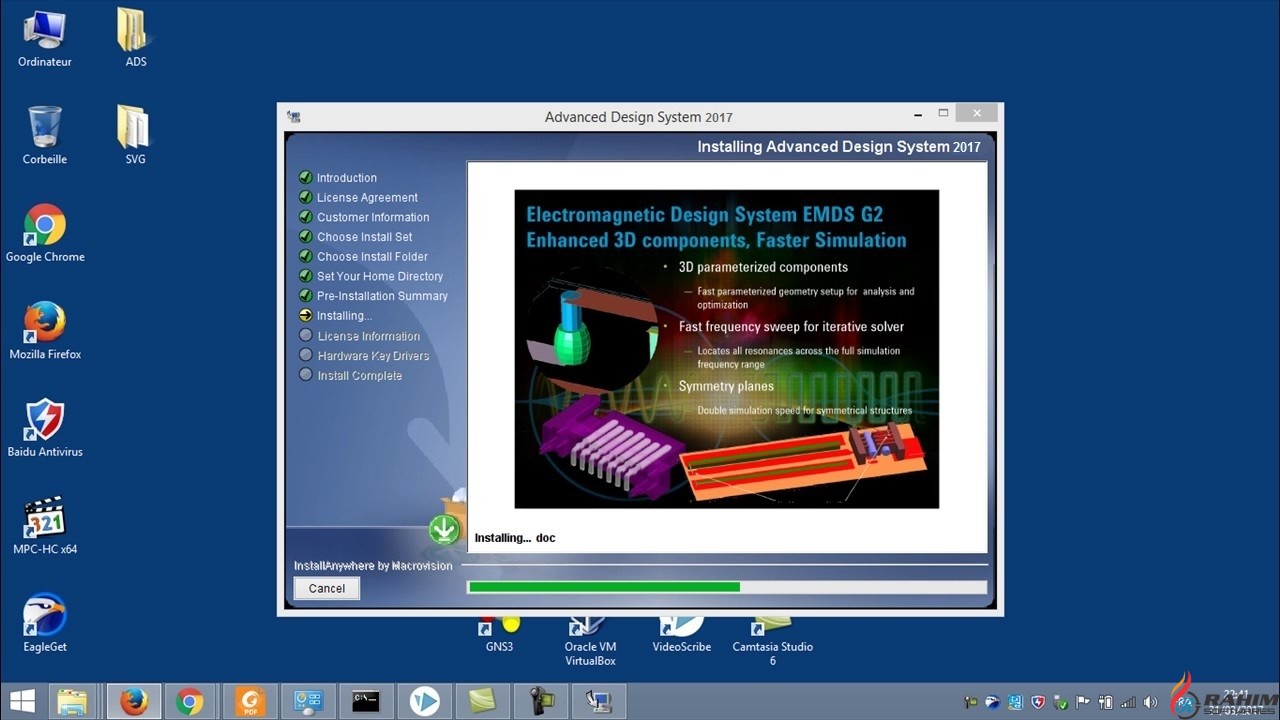Click the "Installing... doc" status text

[x=515, y=538]
